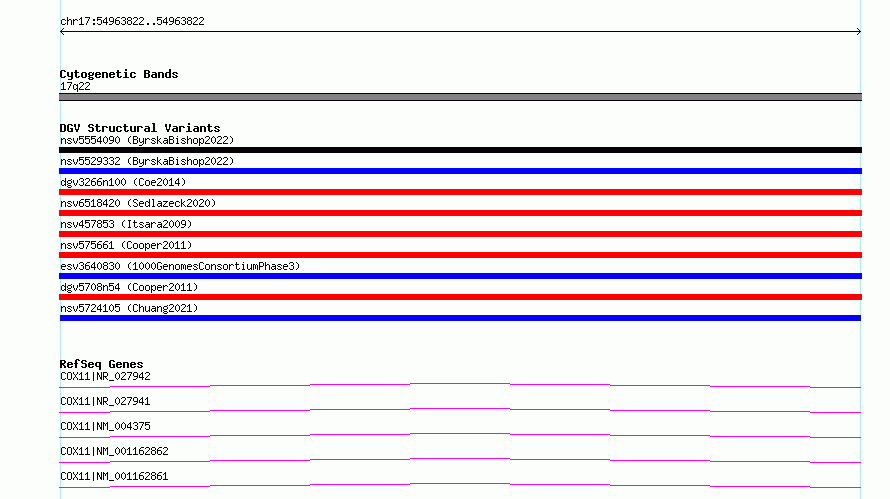Open variant dgv5708n54 (Cooper2011) label
Image resolution: width=890 pixels, height=499 pixels.
pyautogui.click(x=129, y=287)
